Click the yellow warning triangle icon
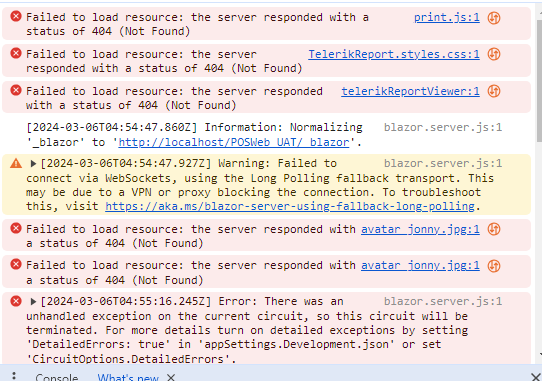Image resolution: width=542 pixels, height=381 pixels. point(16,163)
